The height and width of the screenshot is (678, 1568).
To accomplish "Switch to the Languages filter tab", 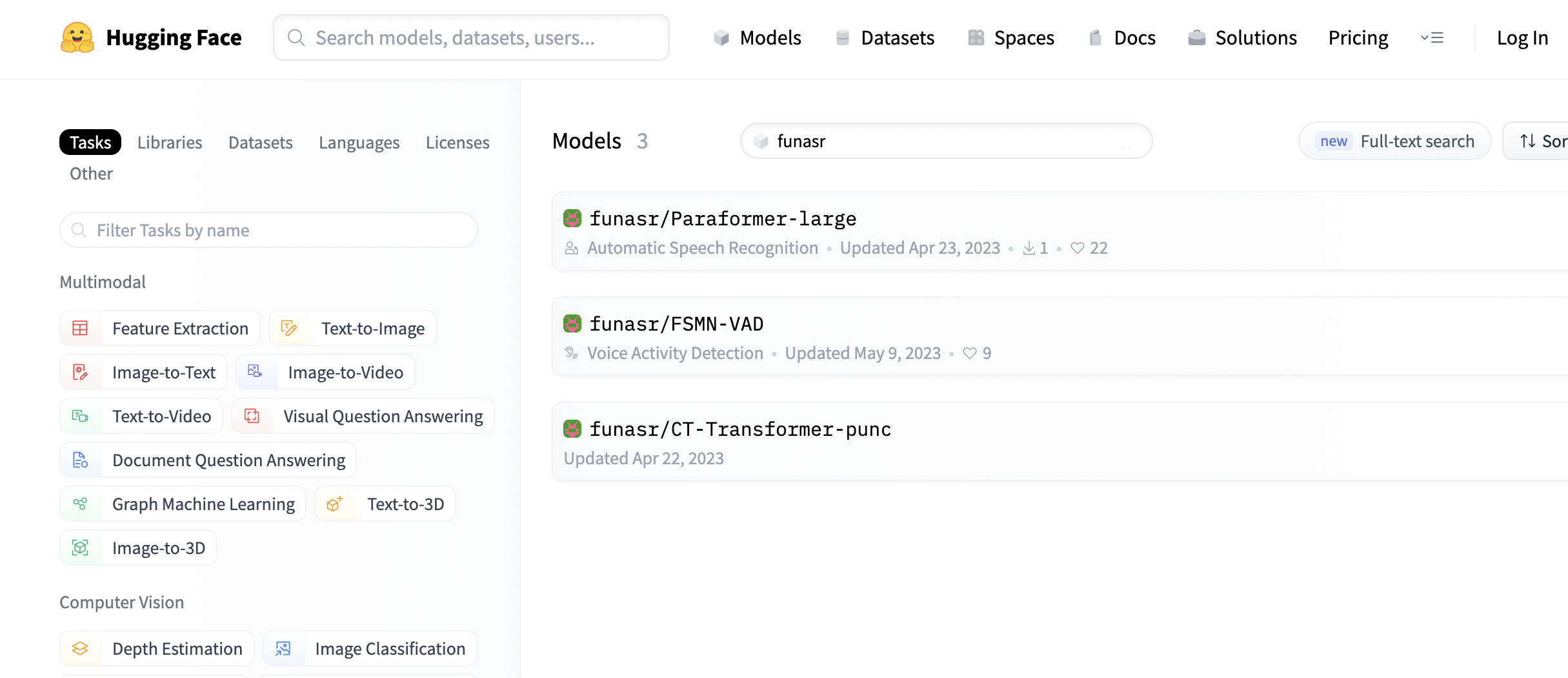I will coord(359,142).
